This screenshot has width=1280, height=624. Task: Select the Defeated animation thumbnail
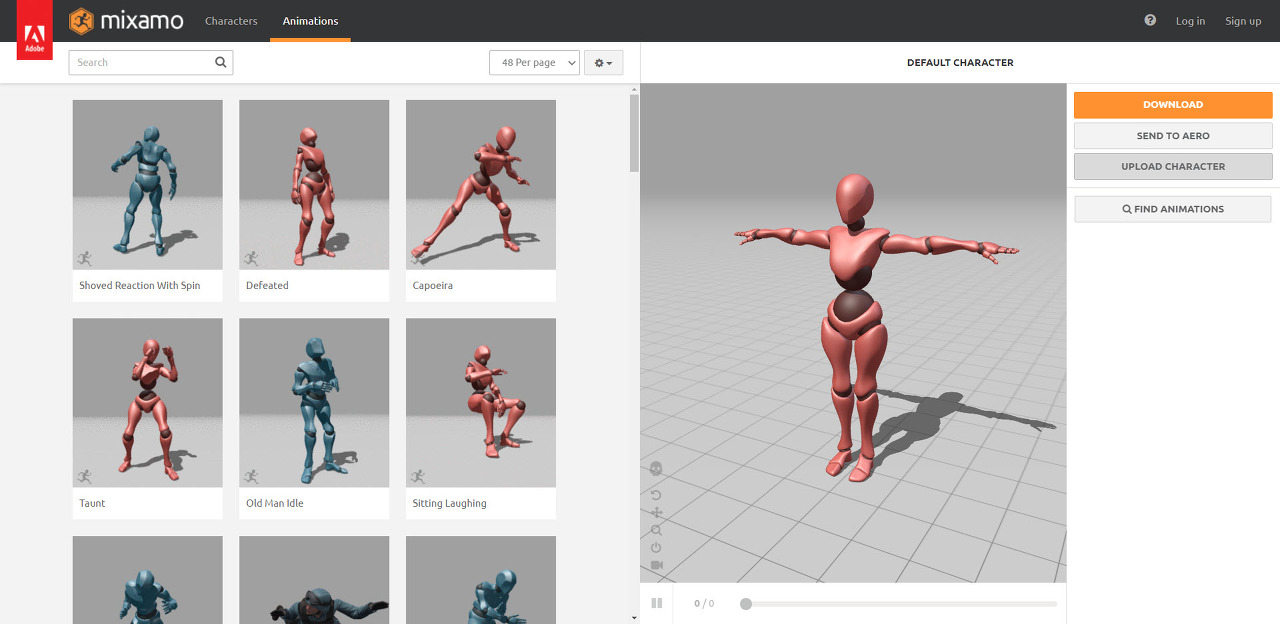coord(314,185)
